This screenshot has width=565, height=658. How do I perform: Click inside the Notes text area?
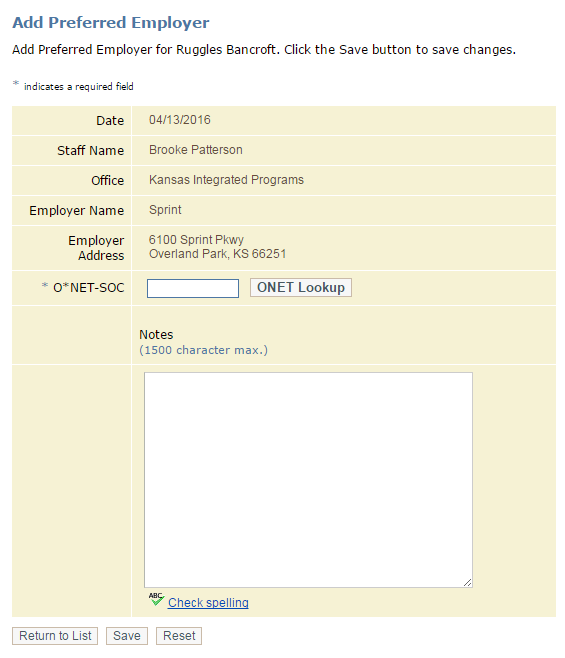click(x=308, y=480)
